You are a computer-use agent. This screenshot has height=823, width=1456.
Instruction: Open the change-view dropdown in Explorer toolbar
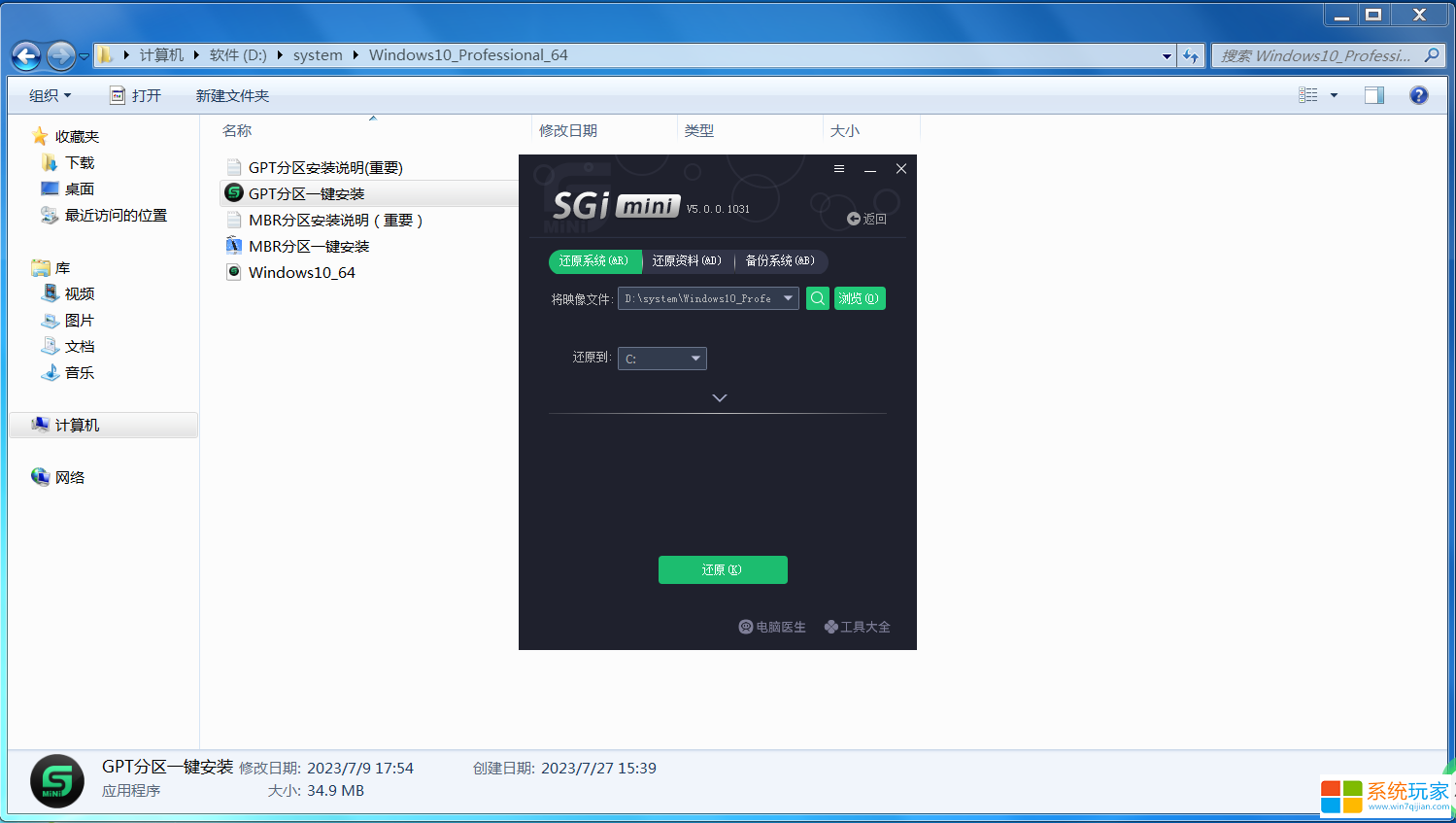pyautogui.click(x=1333, y=95)
